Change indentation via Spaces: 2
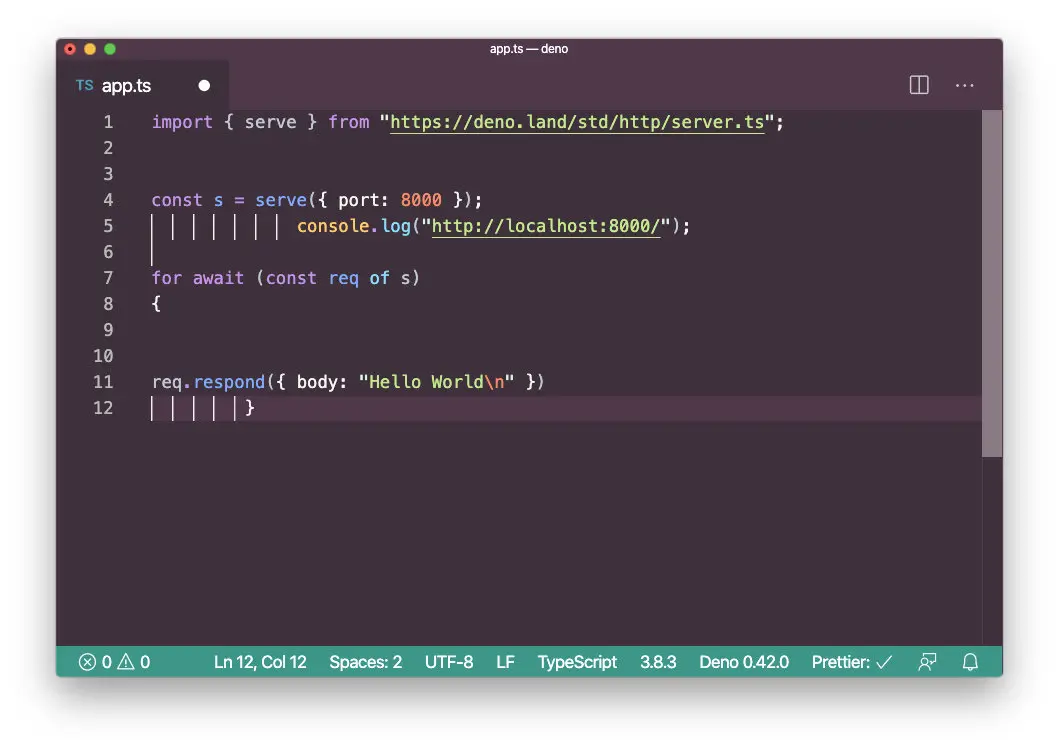Screen dimensions: 1059x751 (365, 662)
